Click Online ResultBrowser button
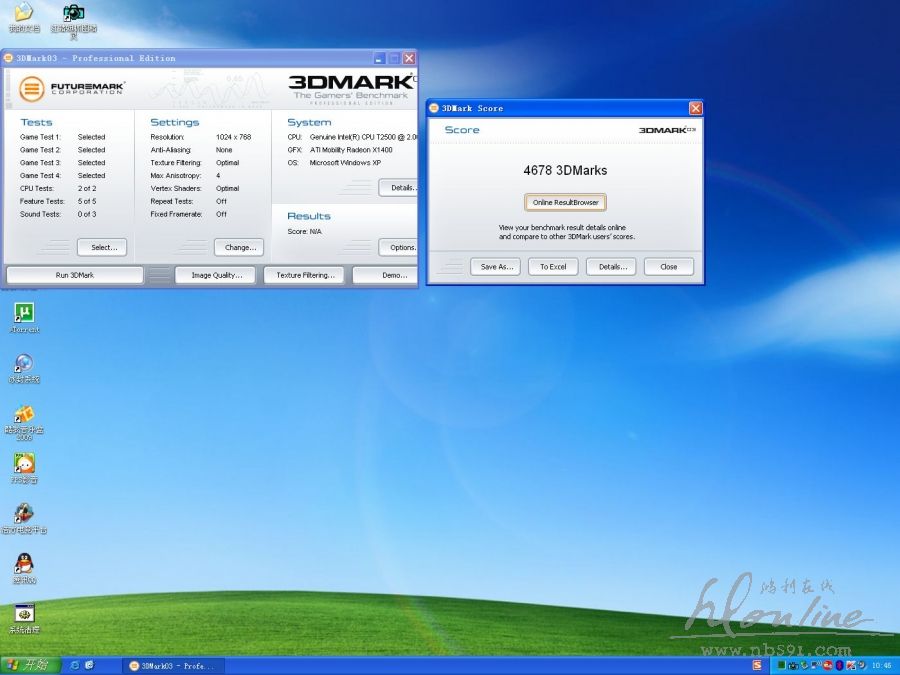 pyautogui.click(x=565, y=202)
